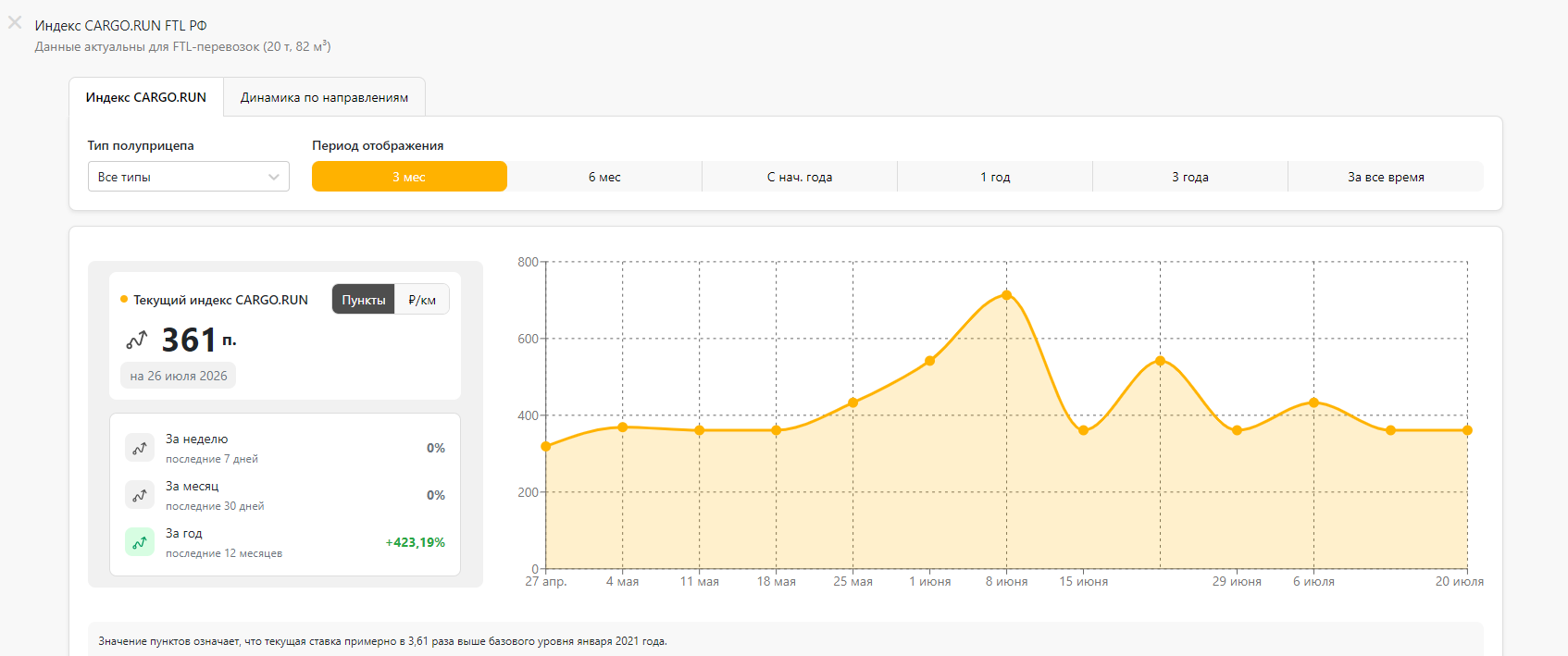Select the 6 мес display period
The width and height of the screenshot is (1568, 656).
point(604,177)
